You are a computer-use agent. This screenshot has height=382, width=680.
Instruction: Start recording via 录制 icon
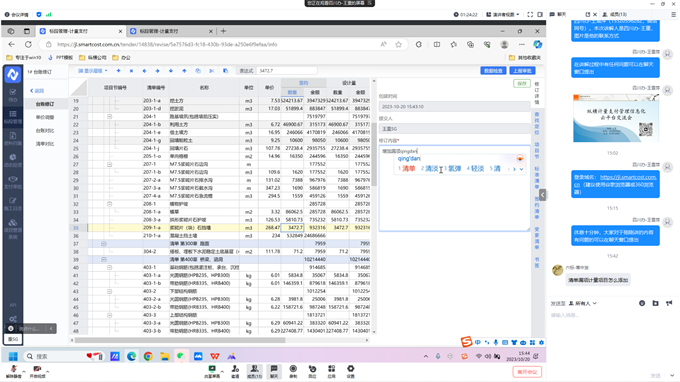click(293, 371)
